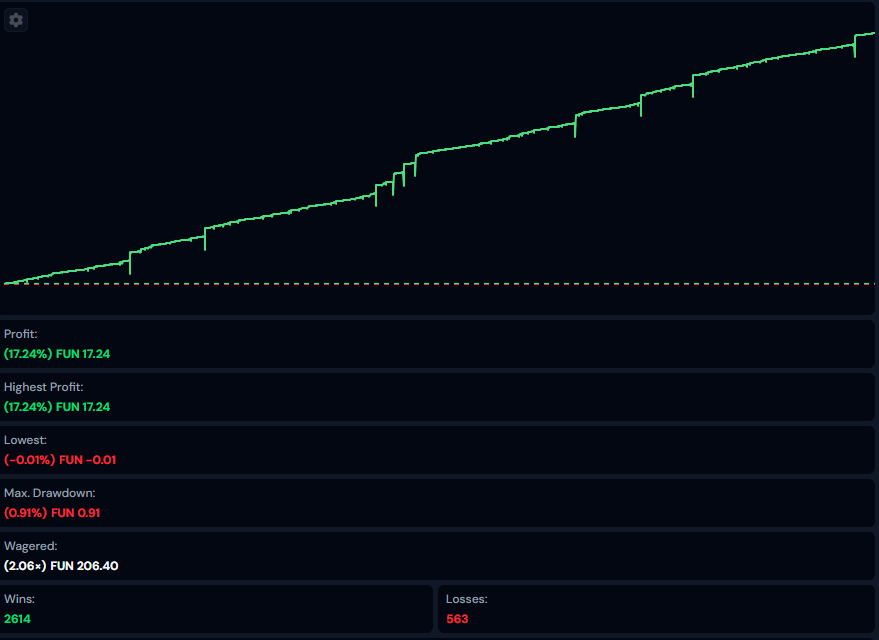The image size is (879, 640).
Task: Click the Wins label
Action: [19, 599]
